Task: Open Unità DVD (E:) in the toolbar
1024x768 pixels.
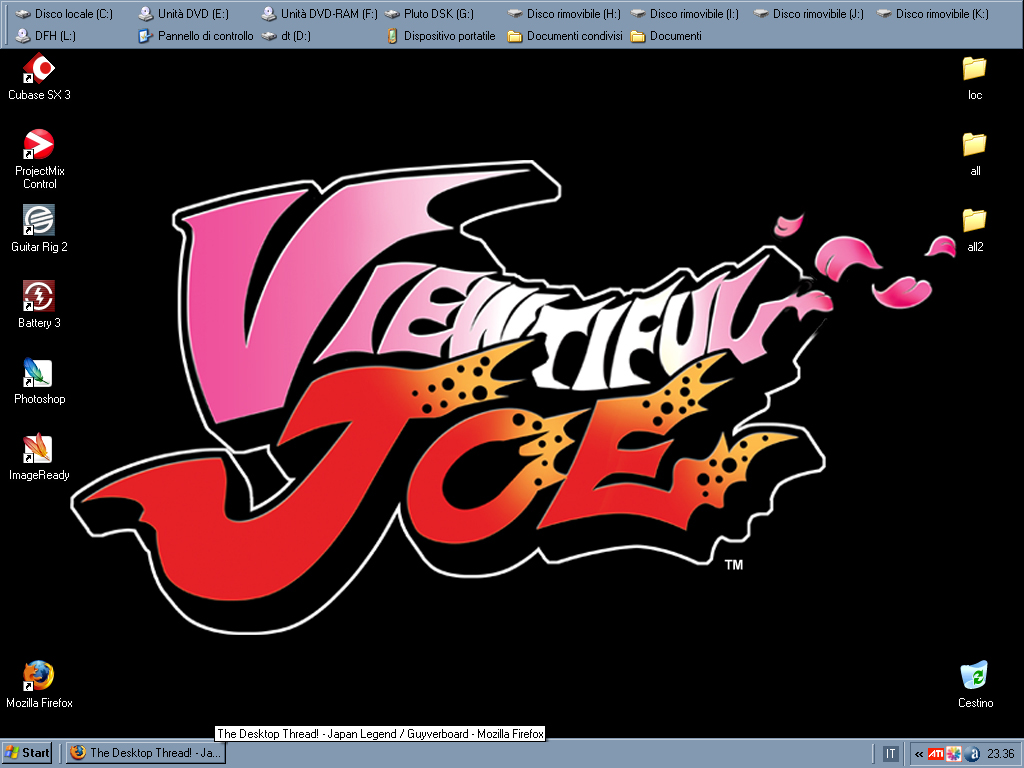Action: coord(184,14)
